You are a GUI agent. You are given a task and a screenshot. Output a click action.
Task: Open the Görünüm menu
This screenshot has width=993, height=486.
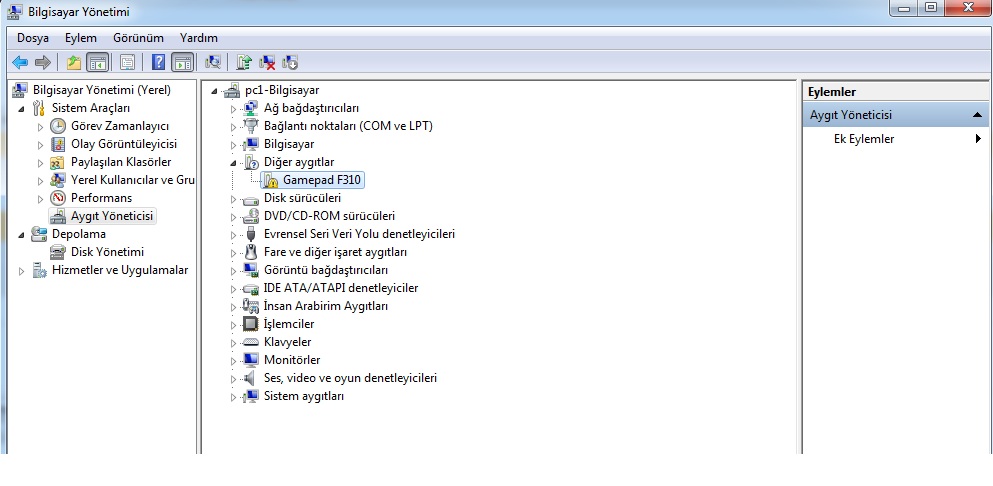click(x=138, y=38)
